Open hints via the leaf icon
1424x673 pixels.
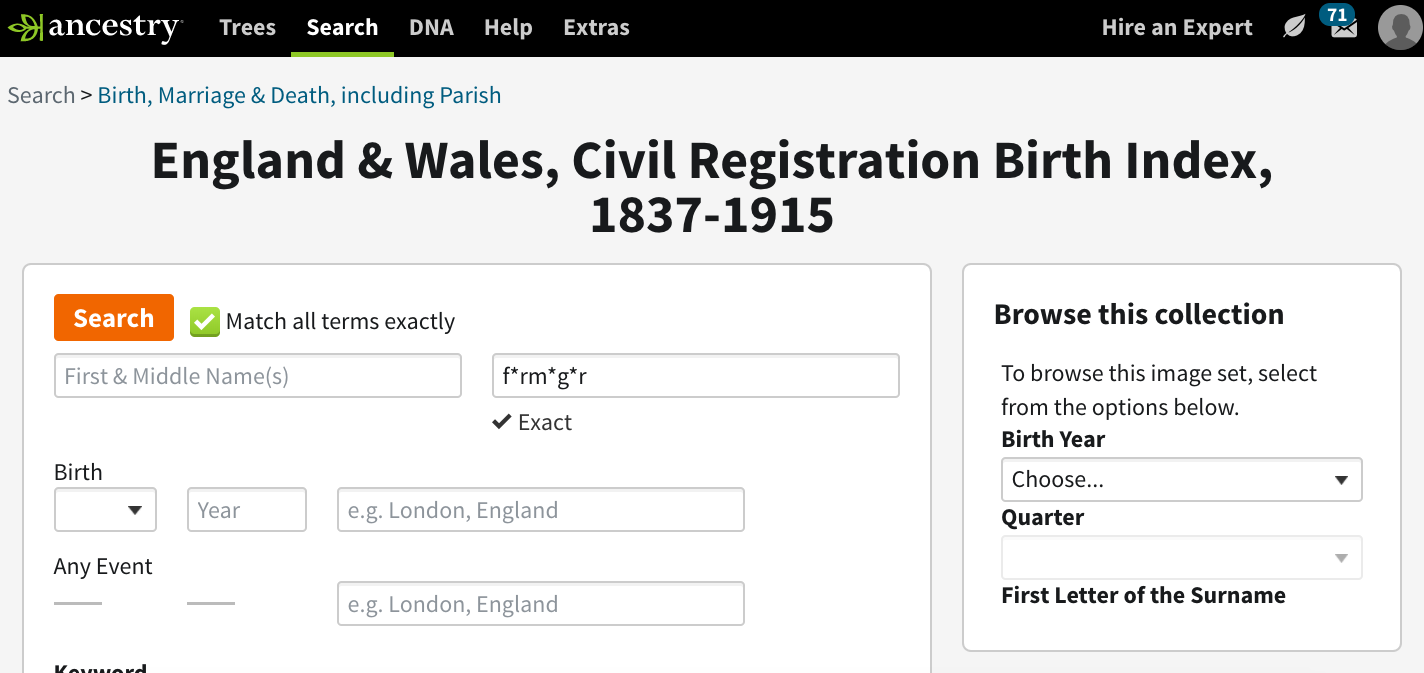[1293, 27]
